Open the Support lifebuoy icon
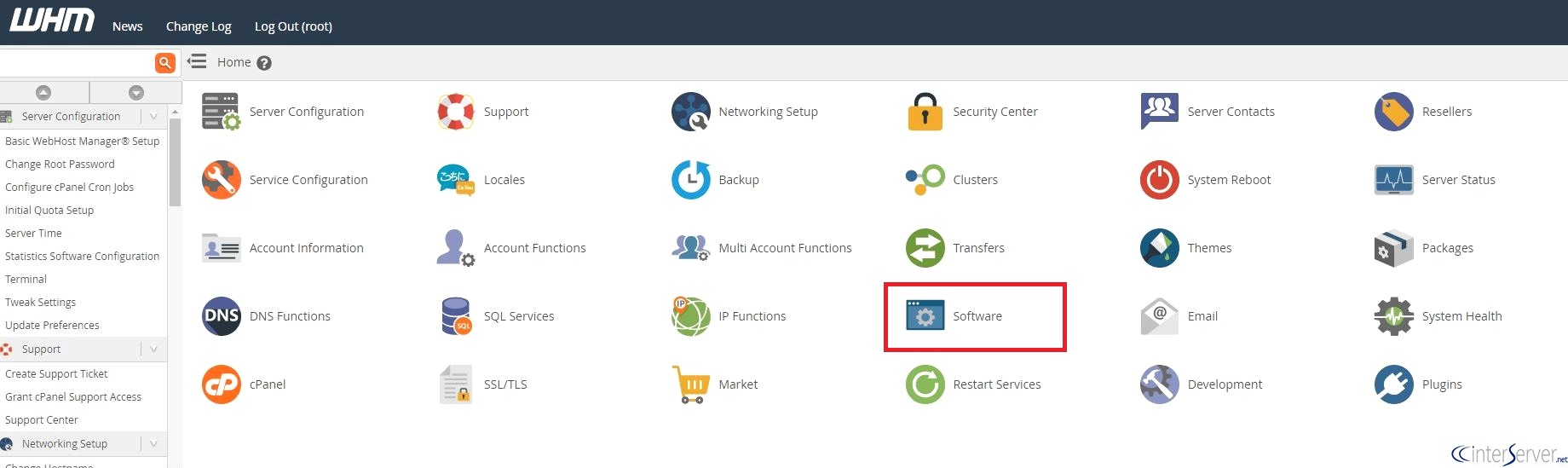The height and width of the screenshot is (468, 1568). point(456,112)
